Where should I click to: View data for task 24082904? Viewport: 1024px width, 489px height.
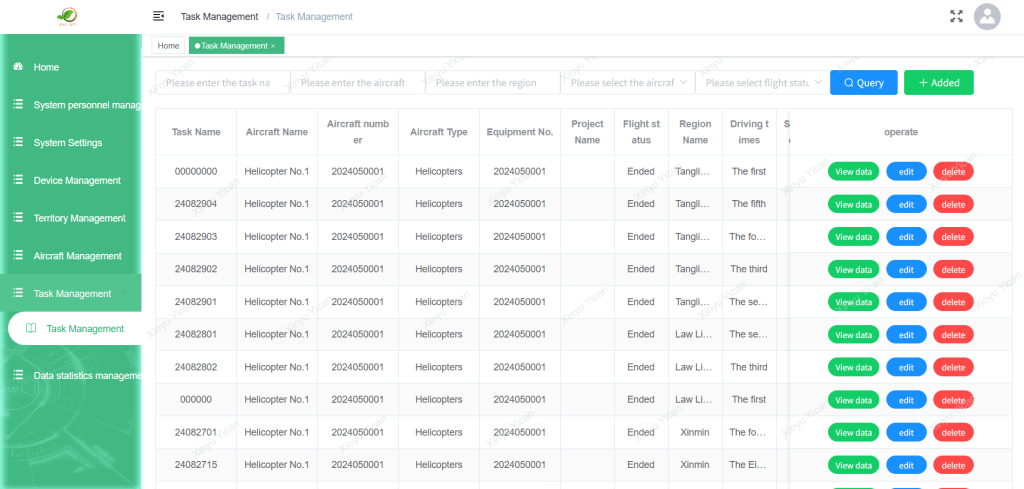coord(853,204)
